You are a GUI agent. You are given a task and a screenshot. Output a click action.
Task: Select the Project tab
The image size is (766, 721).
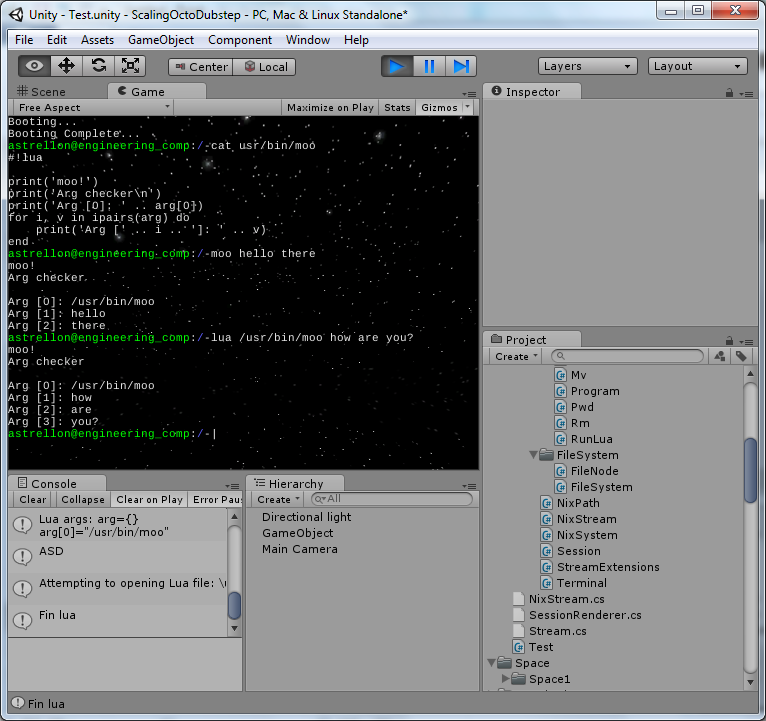click(532, 339)
